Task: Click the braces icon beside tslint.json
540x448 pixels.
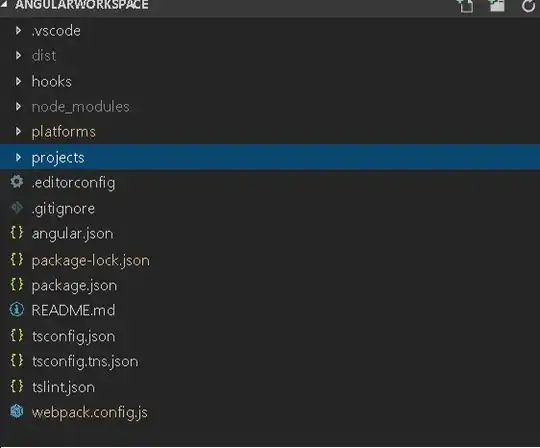Action: tap(17, 386)
